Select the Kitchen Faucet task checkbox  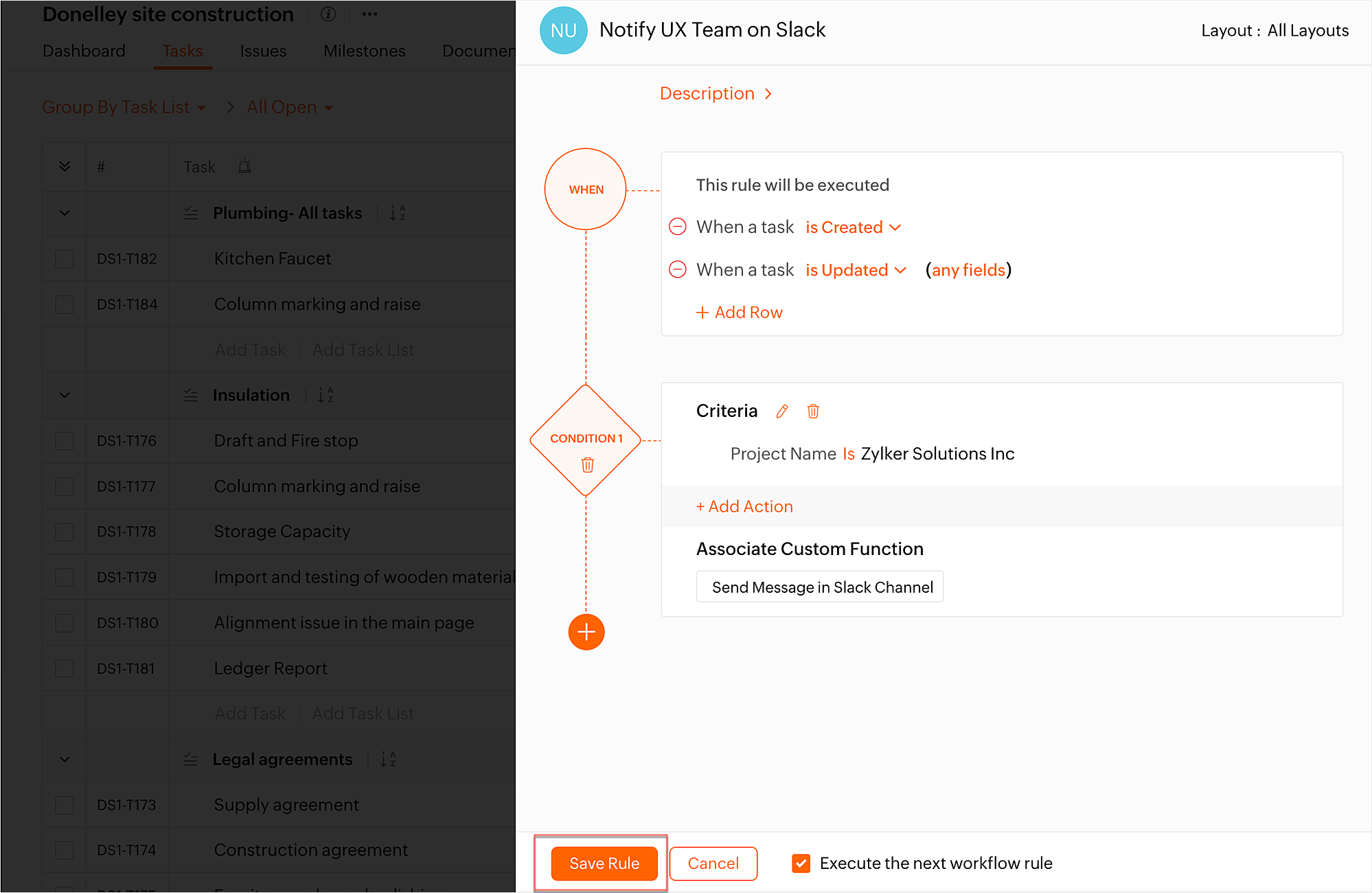(x=64, y=259)
